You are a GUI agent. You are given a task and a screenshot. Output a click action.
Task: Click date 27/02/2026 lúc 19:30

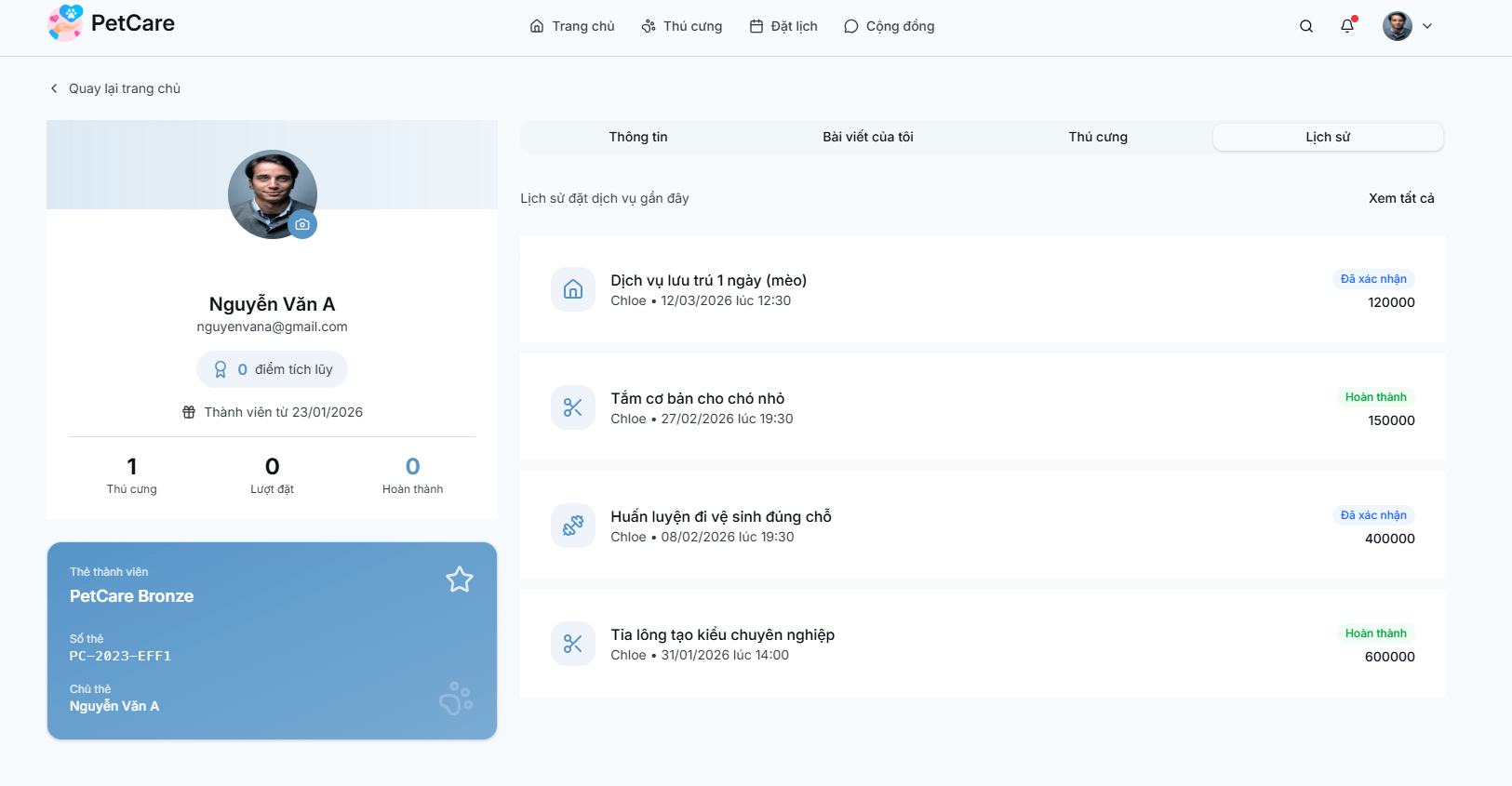pos(727,419)
